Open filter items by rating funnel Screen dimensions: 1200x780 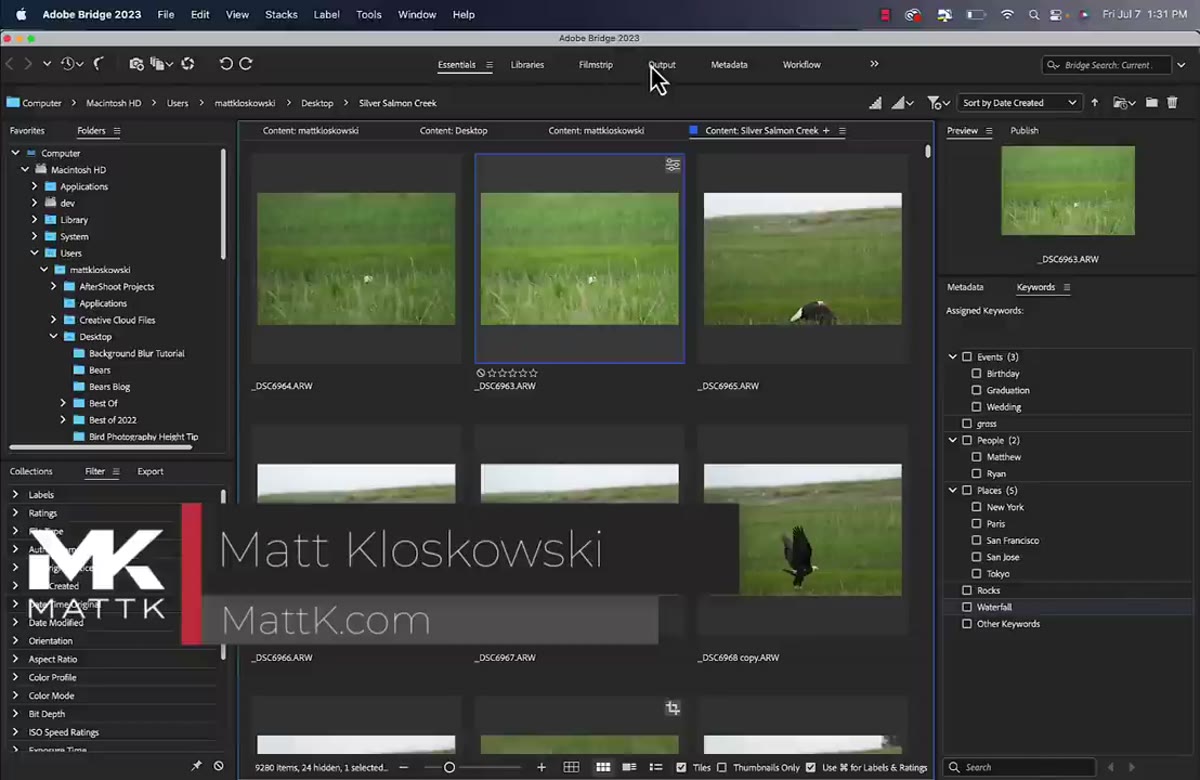coord(938,103)
